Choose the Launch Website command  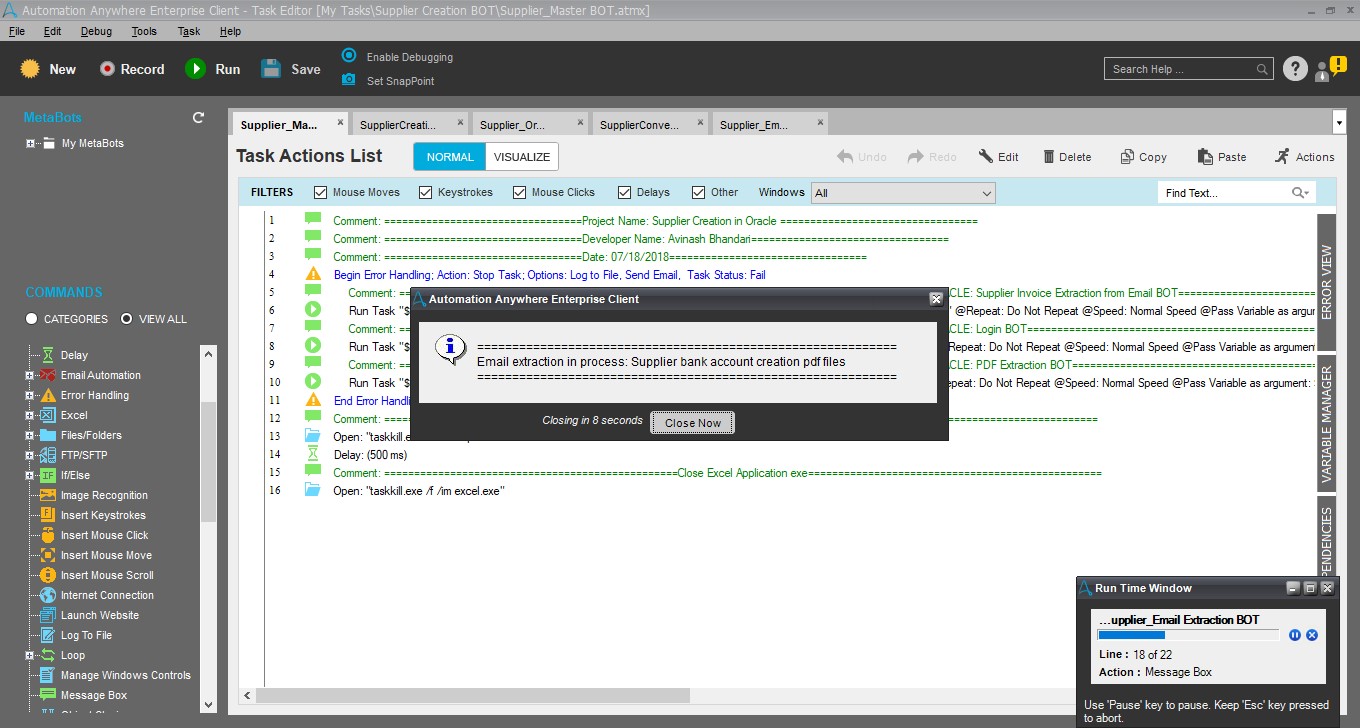[100, 615]
